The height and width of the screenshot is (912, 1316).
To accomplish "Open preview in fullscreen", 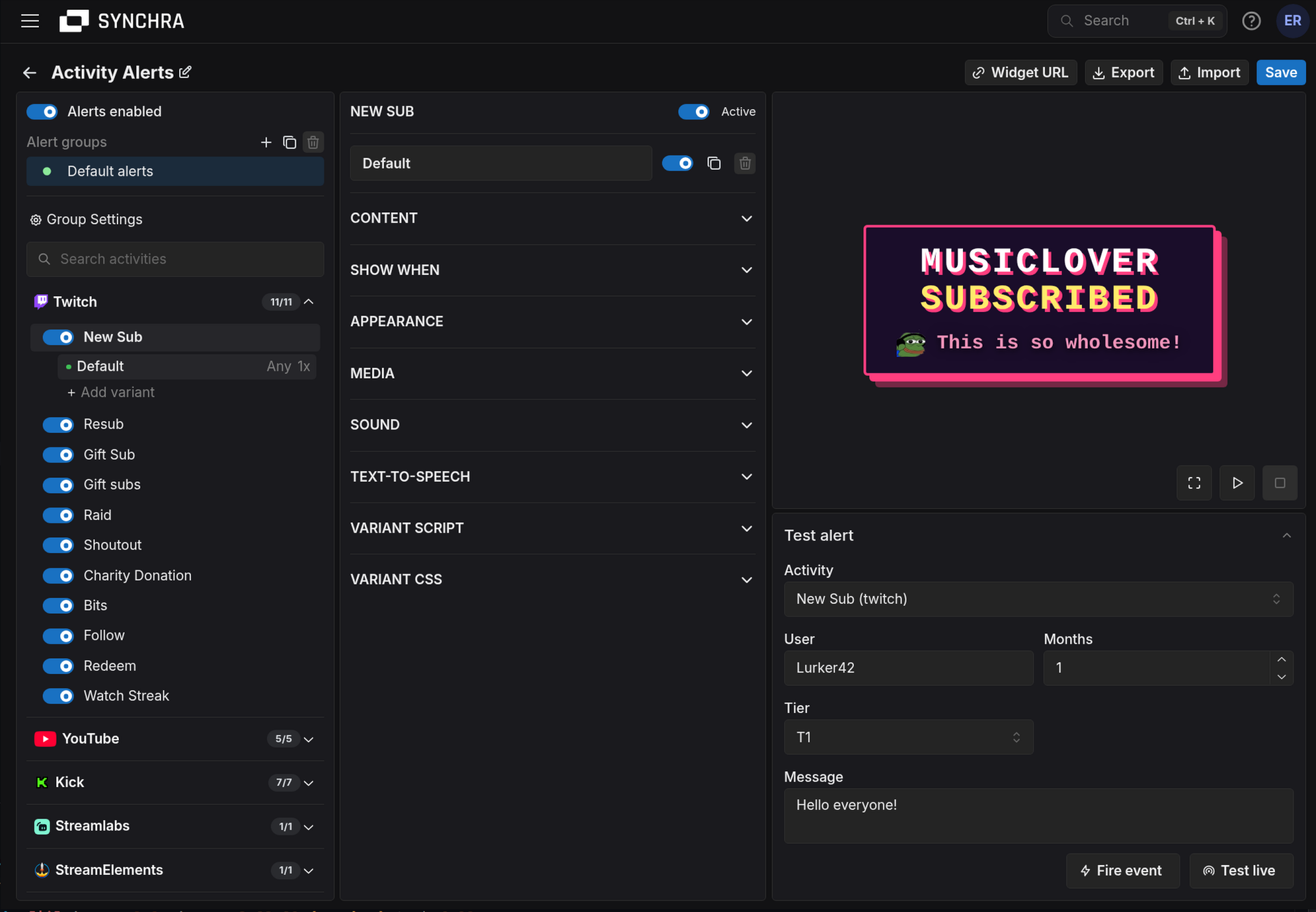I will tap(1194, 483).
